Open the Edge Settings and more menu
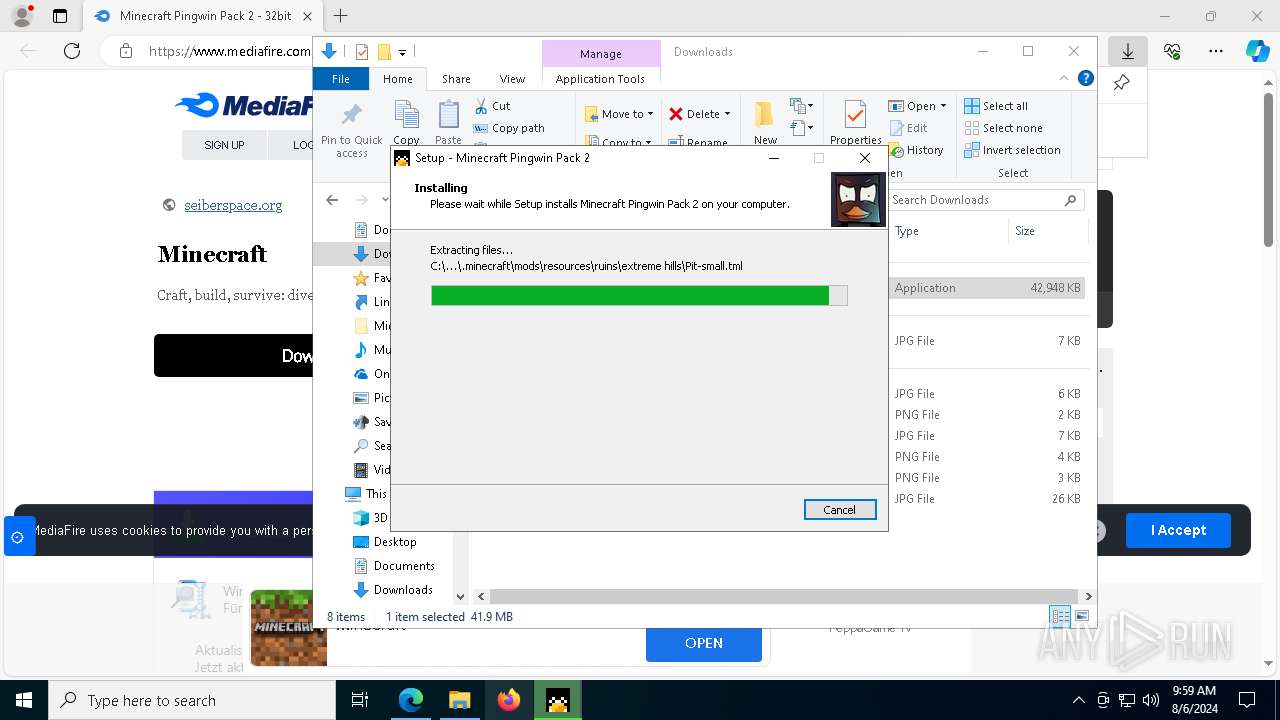 (1216, 51)
